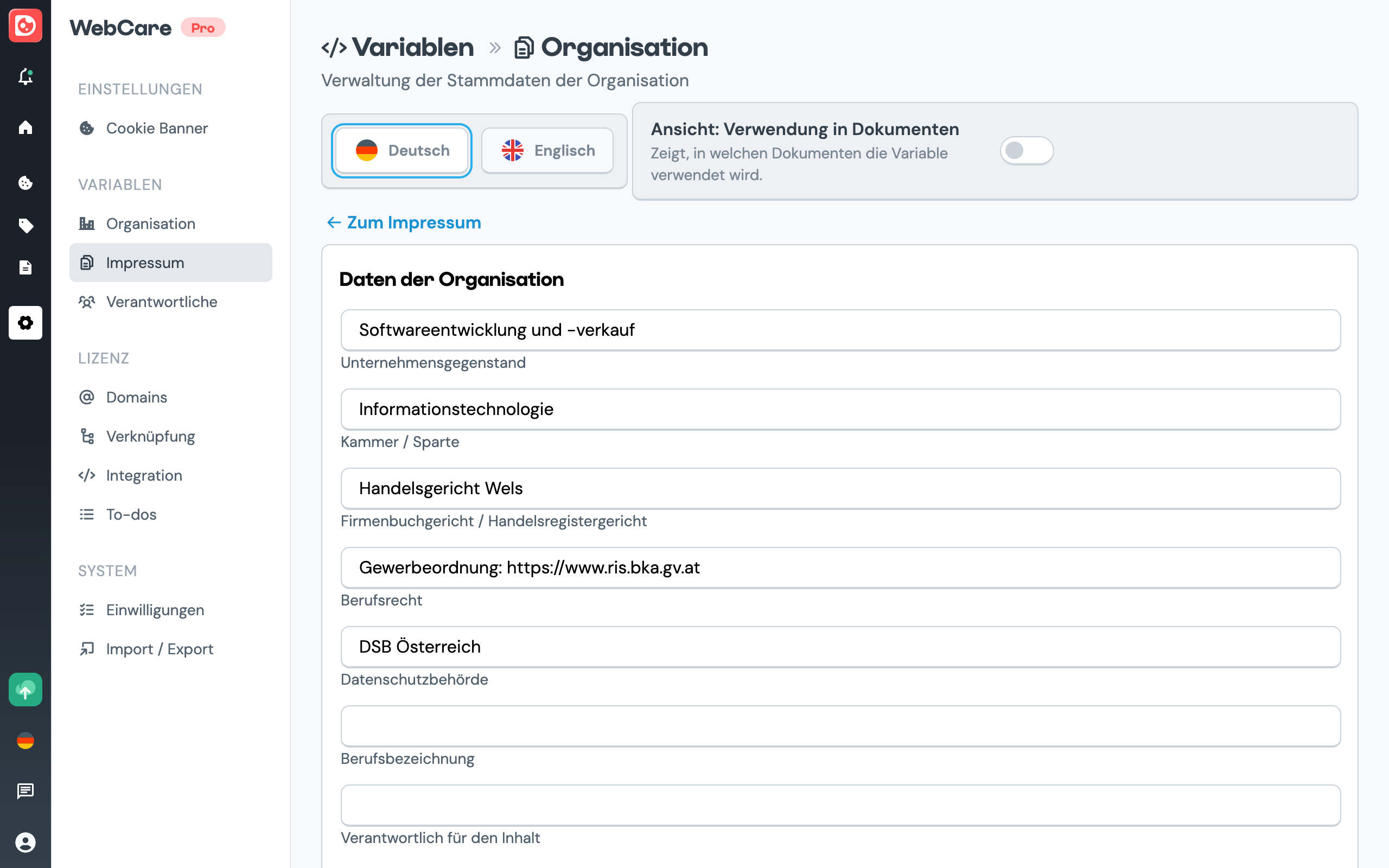
Task: Open the user account icon
Action: tap(26, 842)
